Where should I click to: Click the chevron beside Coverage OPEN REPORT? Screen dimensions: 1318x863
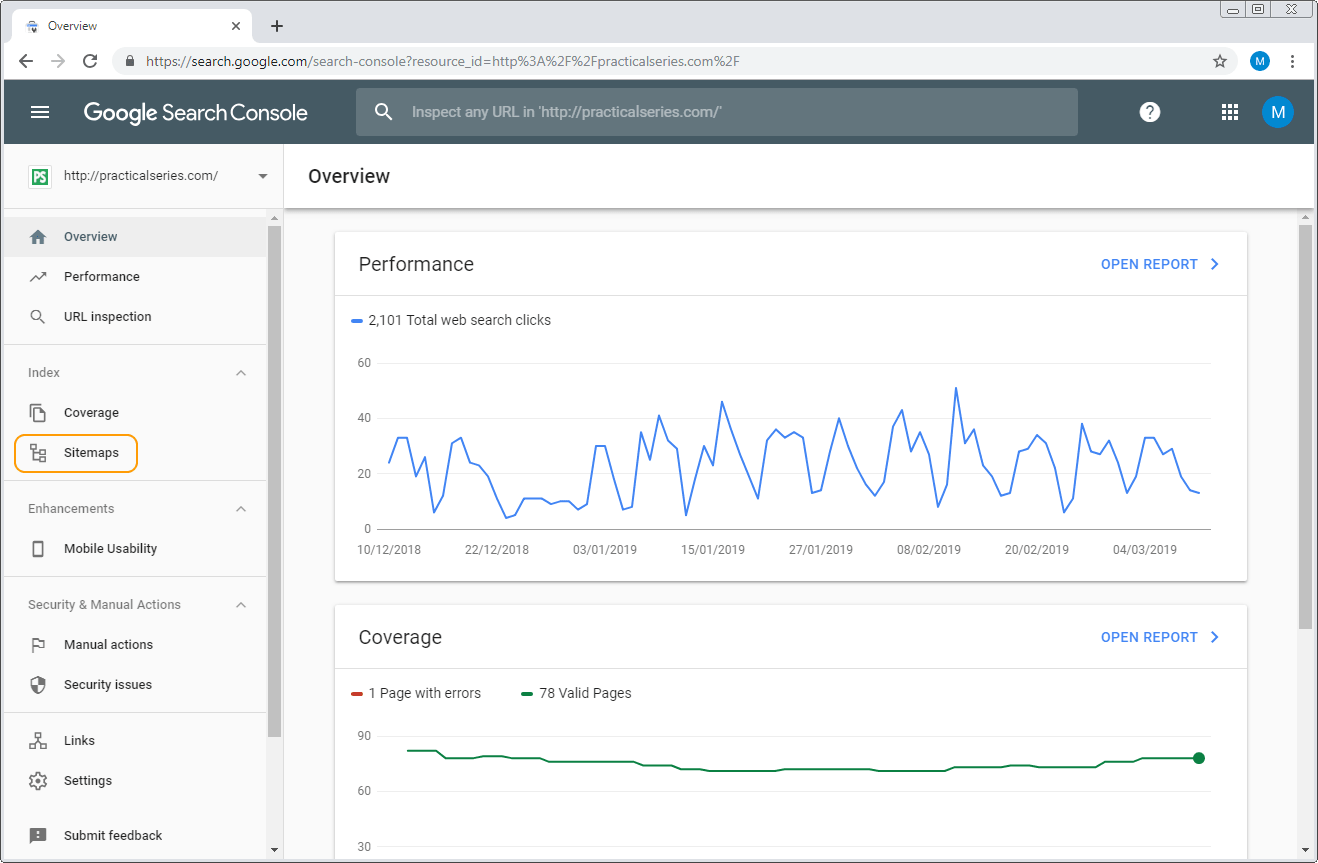1215,637
